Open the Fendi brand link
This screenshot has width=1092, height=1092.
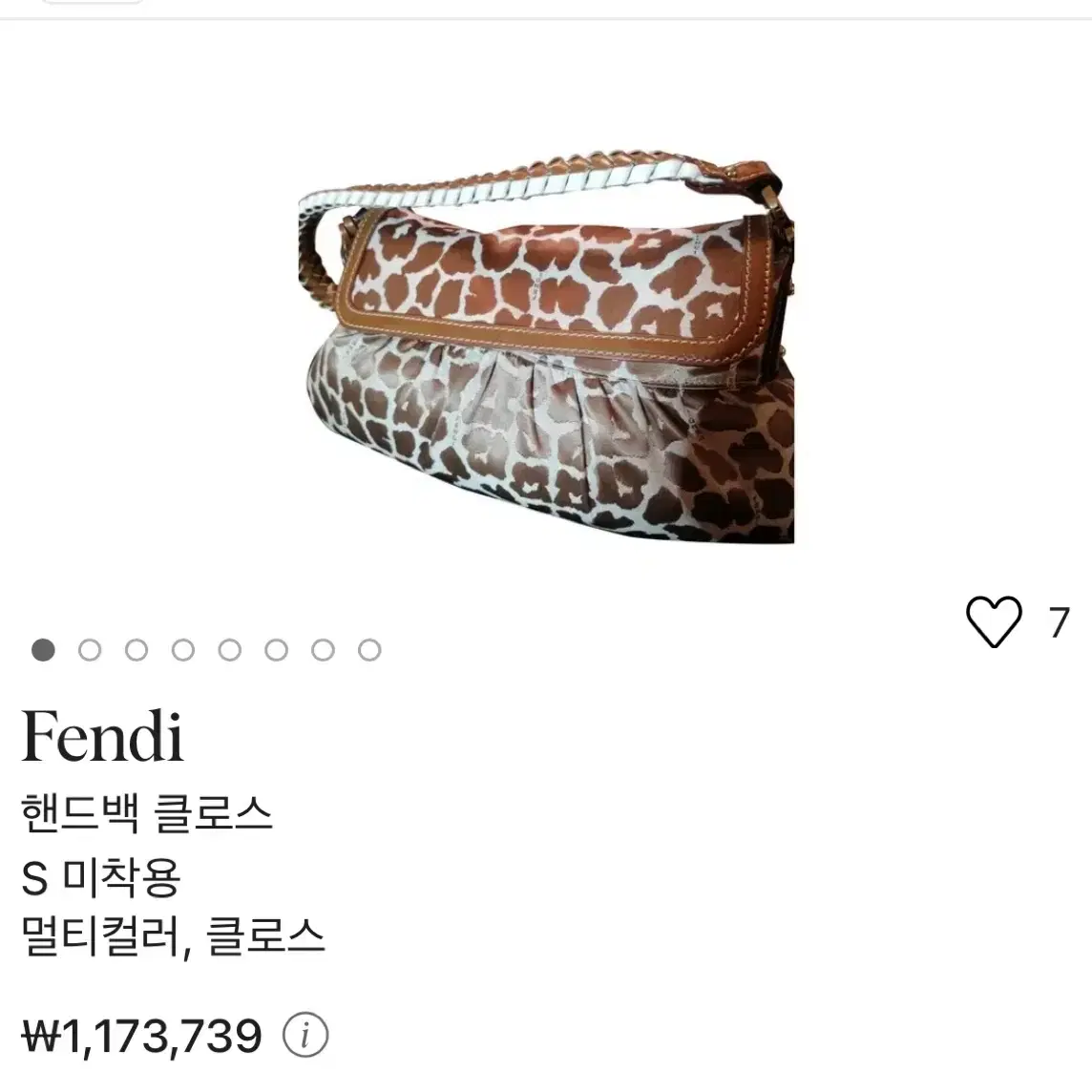[102, 736]
